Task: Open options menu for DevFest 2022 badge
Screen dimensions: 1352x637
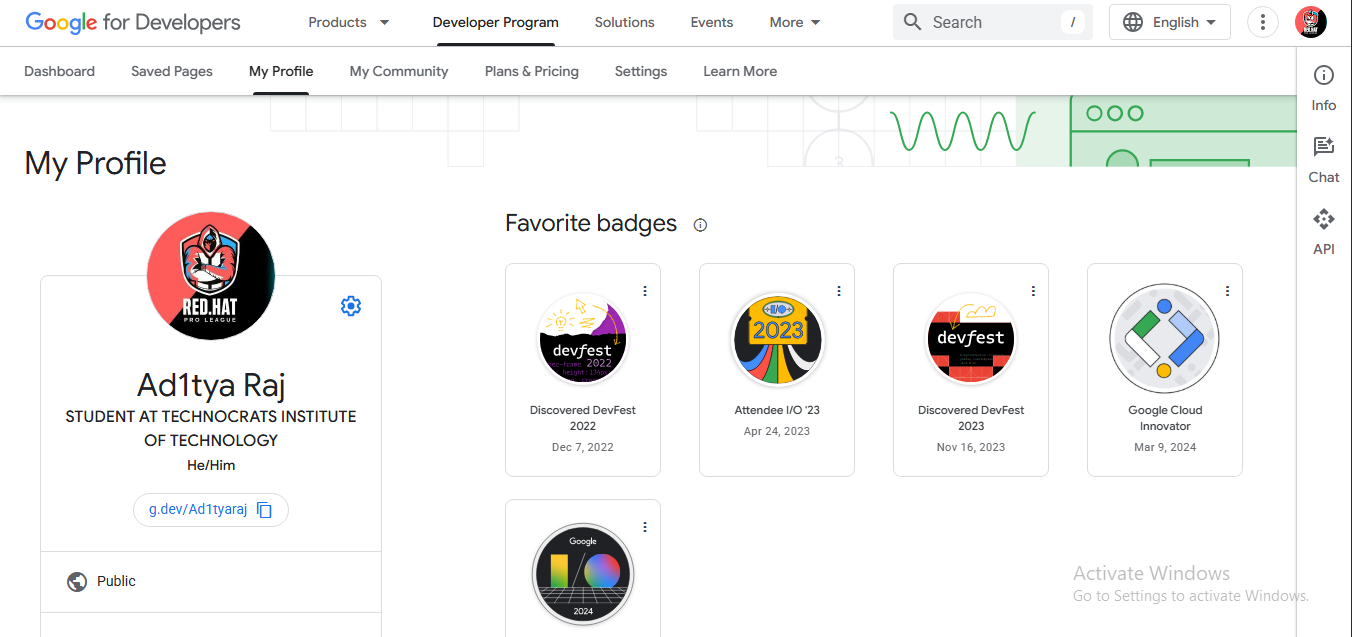Action: pos(645,291)
